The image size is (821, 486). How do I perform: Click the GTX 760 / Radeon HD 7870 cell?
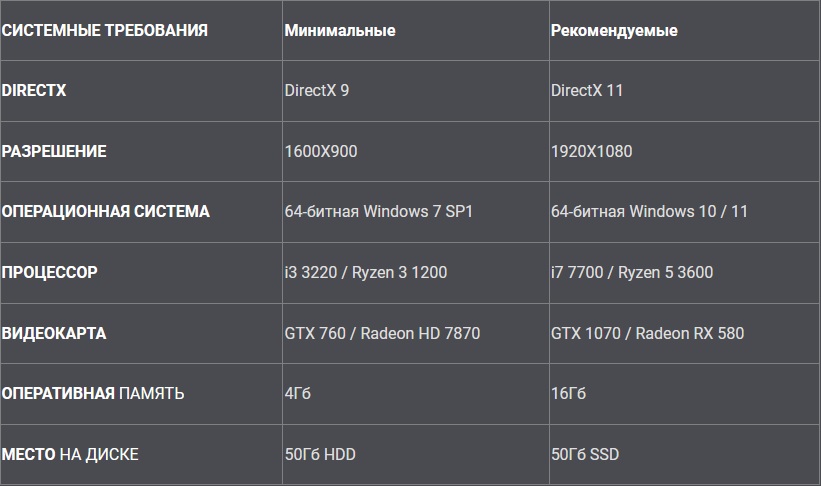click(382, 333)
